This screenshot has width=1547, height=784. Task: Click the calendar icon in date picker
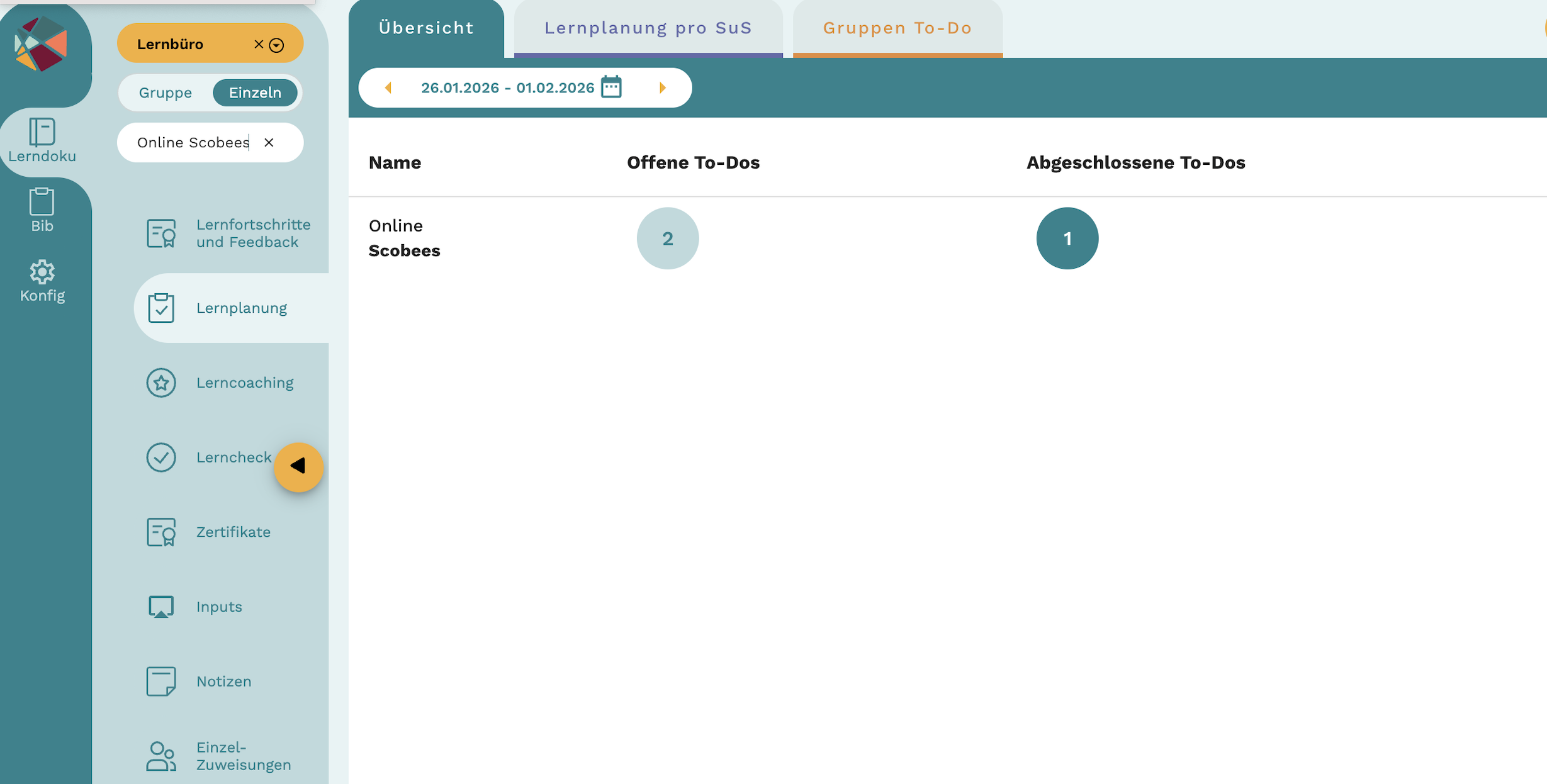610,87
